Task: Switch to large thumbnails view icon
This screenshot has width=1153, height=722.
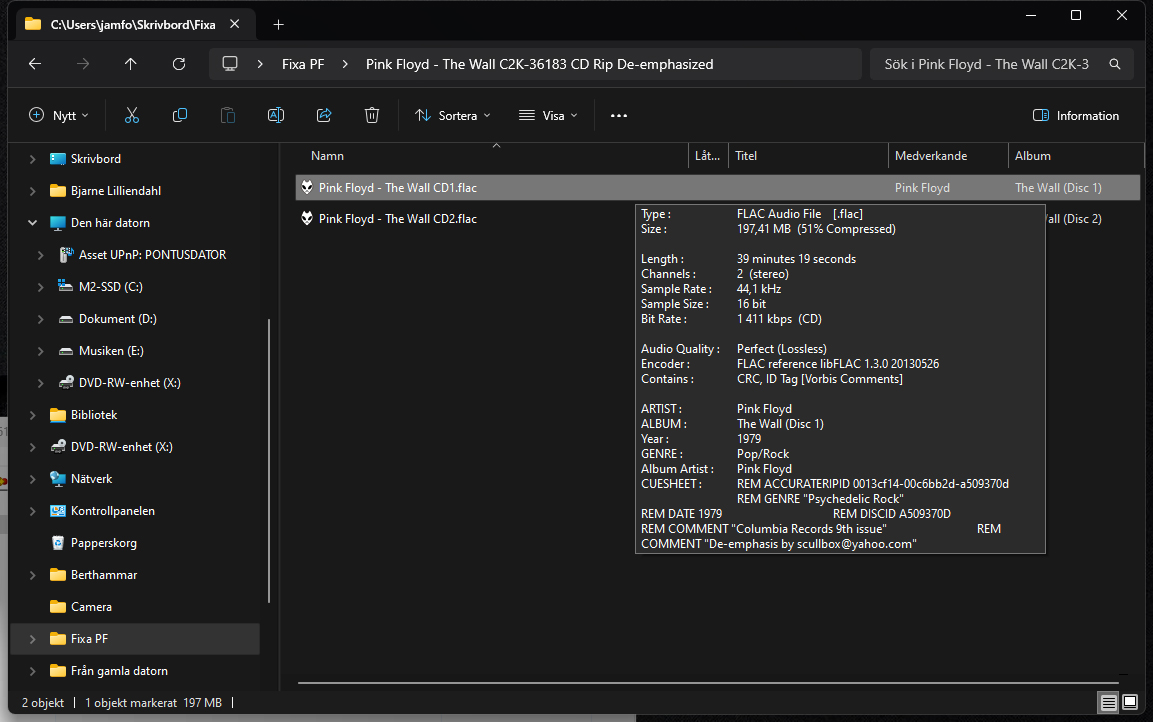Action: coord(1130,702)
